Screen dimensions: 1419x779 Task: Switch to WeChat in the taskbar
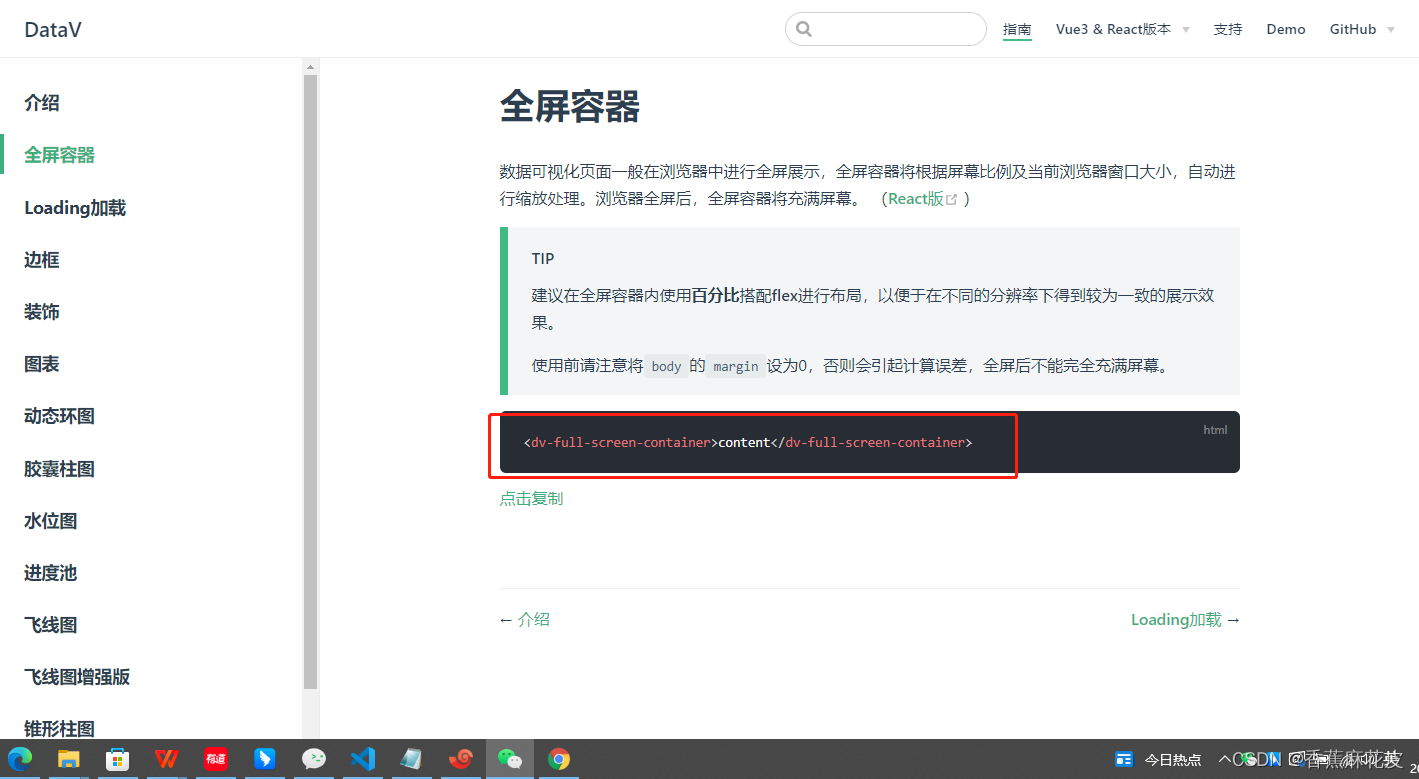pos(510,759)
